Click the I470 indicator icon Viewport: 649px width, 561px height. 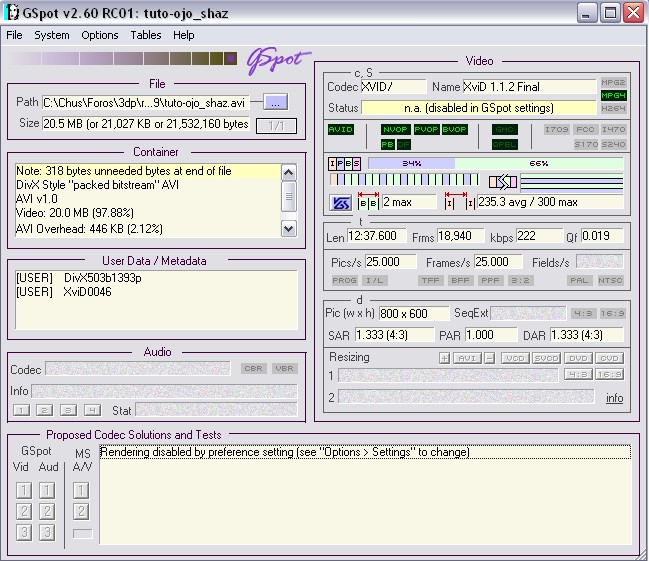point(613,130)
